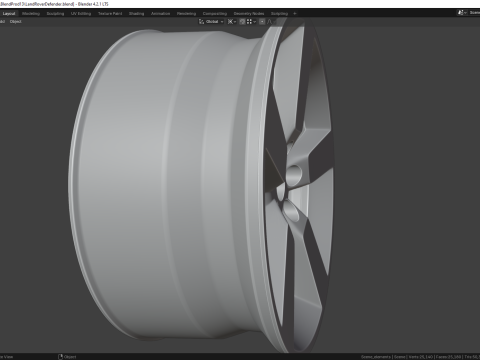
Task: Open the Texture Paint workspace tab
Action: pos(110,14)
